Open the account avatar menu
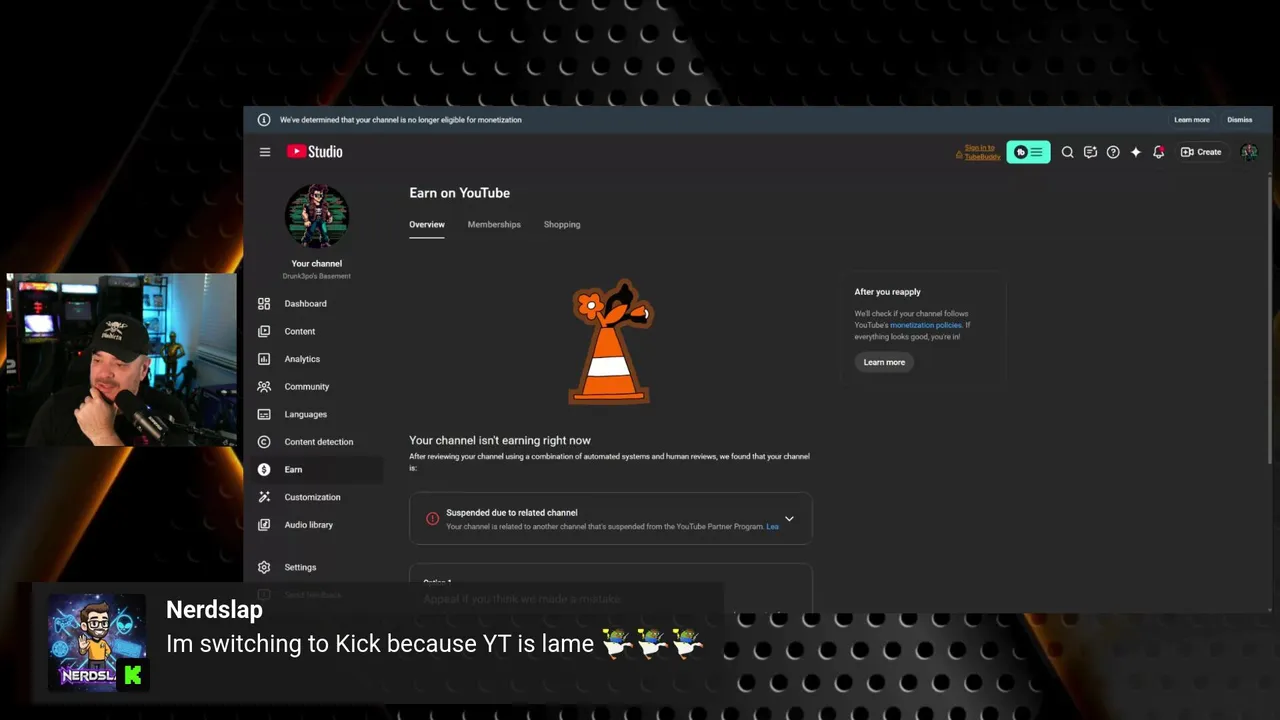 pyautogui.click(x=1249, y=152)
